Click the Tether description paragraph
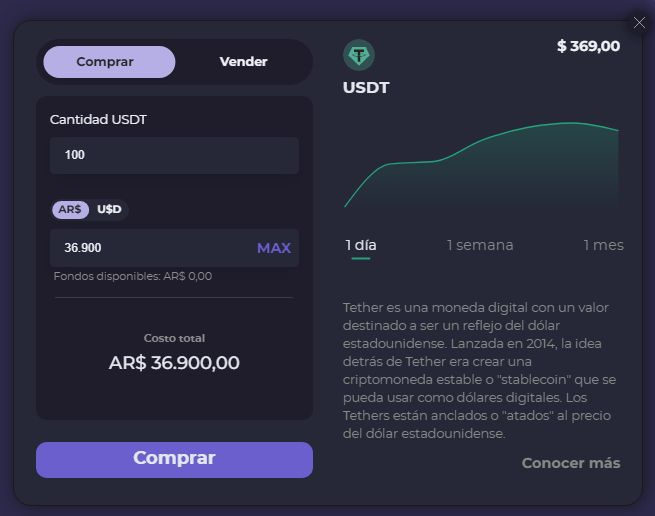This screenshot has width=655, height=516. click(480, 370)
